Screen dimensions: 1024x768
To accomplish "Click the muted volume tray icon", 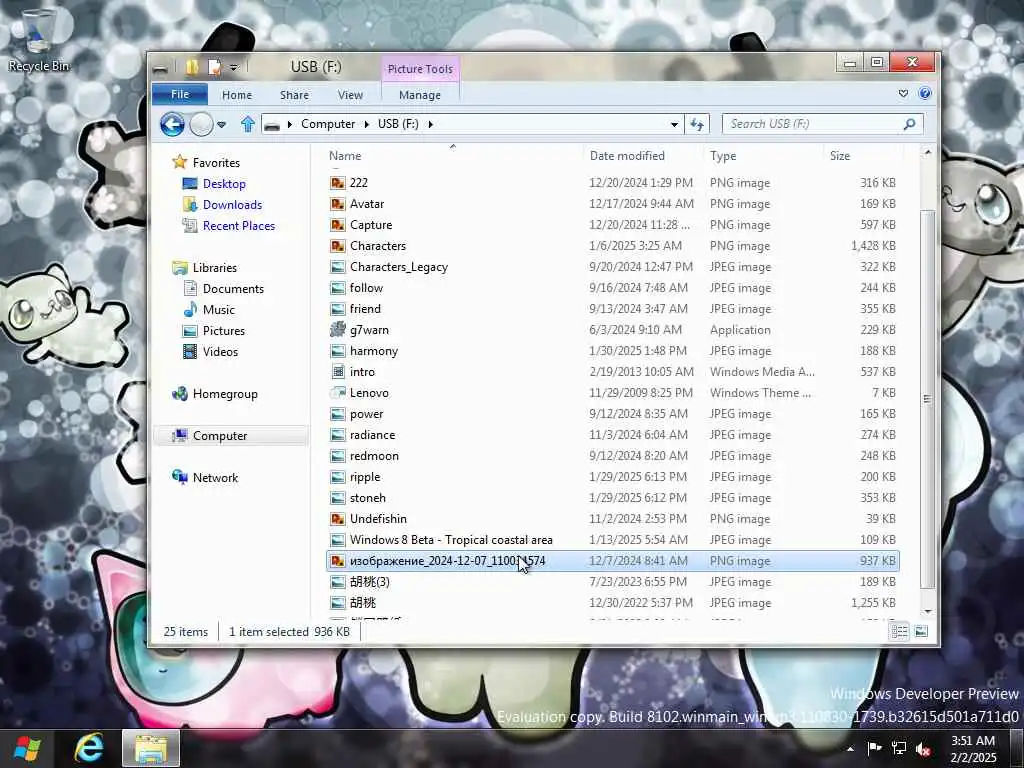I will pos(923,748).
